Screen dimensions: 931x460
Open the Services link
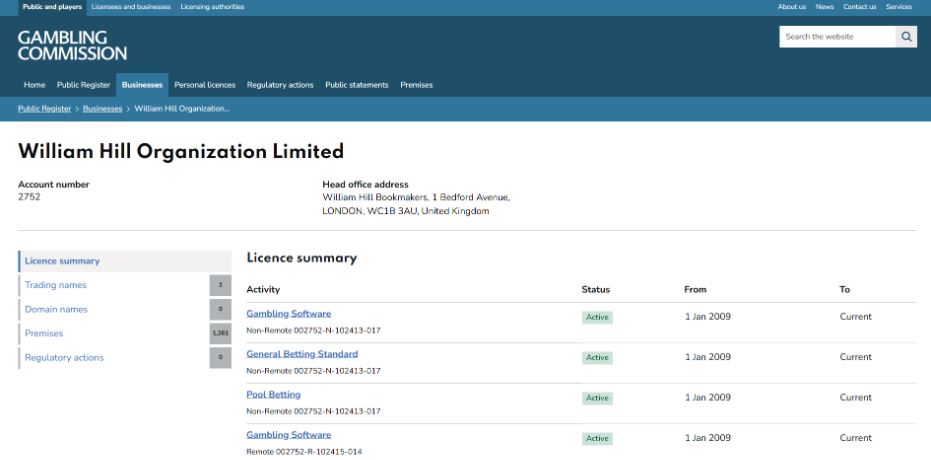[x=899, y=7]
